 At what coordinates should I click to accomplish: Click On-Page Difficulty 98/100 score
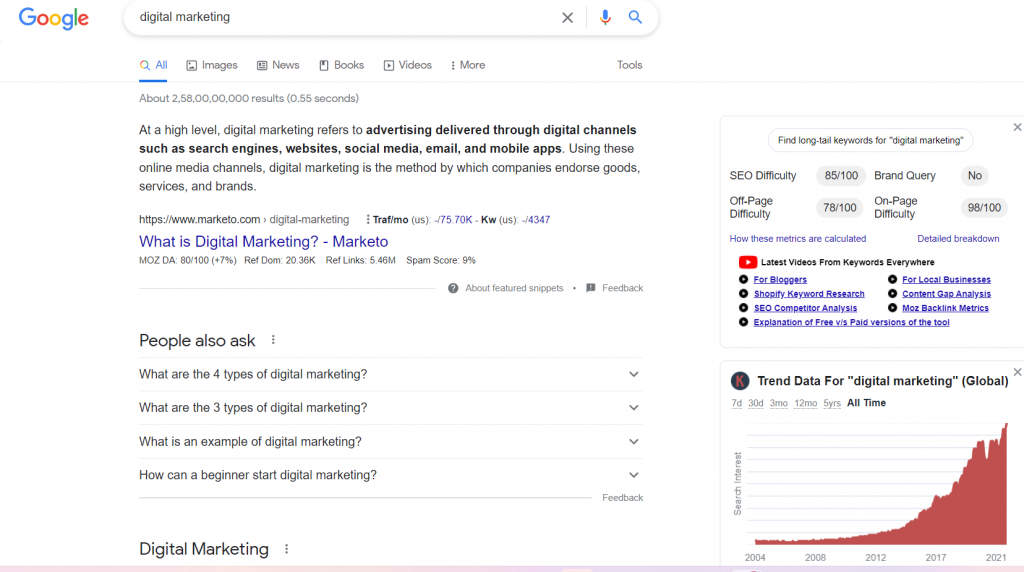(x=984, y=208)
